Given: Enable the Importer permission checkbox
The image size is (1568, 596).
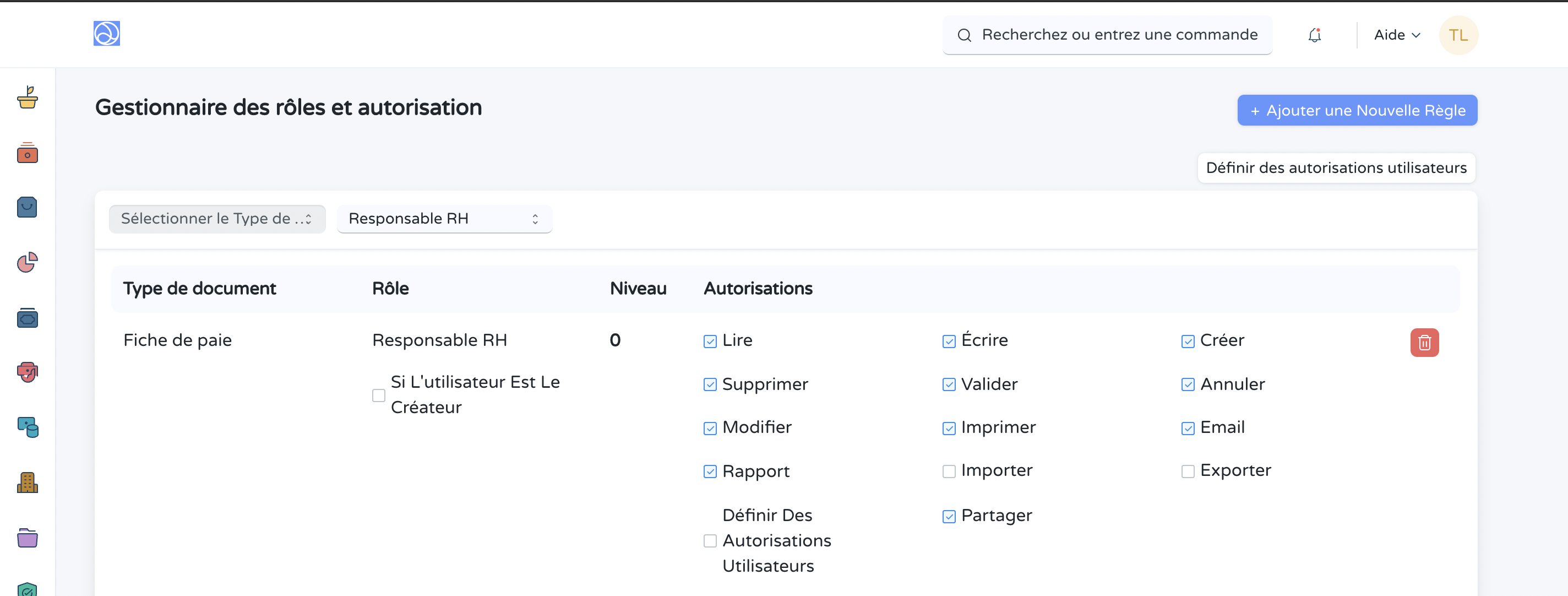Looking at the screenshot, I should point(949,471).
